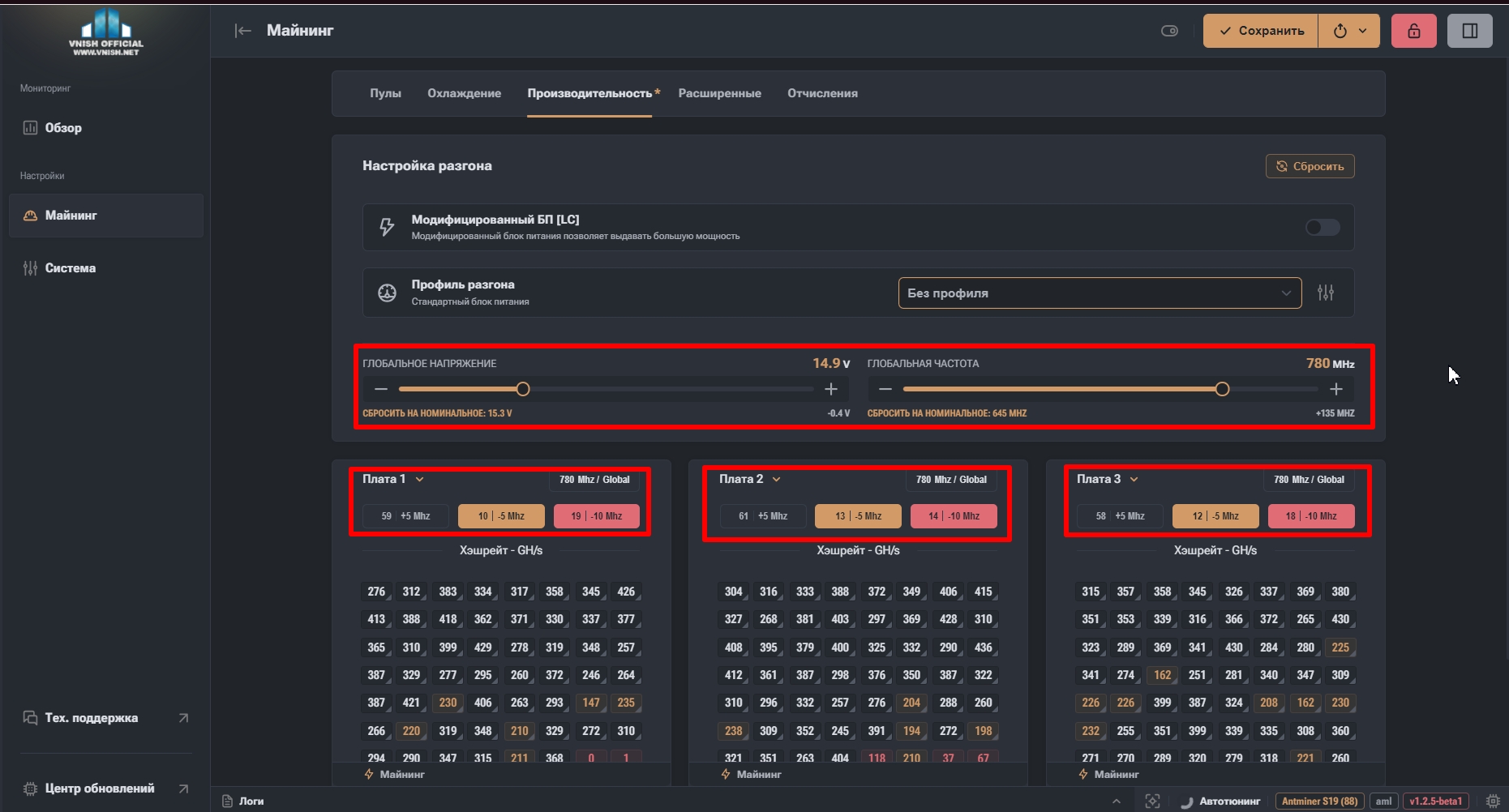Image resolution: width=1509 pixels, height=812 pixels.
Task: Select Плата 2 chip cell showing 415
Action: [x=984, y=592]
